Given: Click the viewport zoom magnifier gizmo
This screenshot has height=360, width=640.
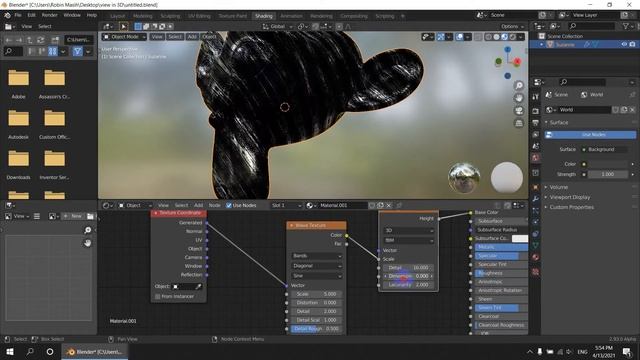Looking at the screenshot, I should coord(519,85).
